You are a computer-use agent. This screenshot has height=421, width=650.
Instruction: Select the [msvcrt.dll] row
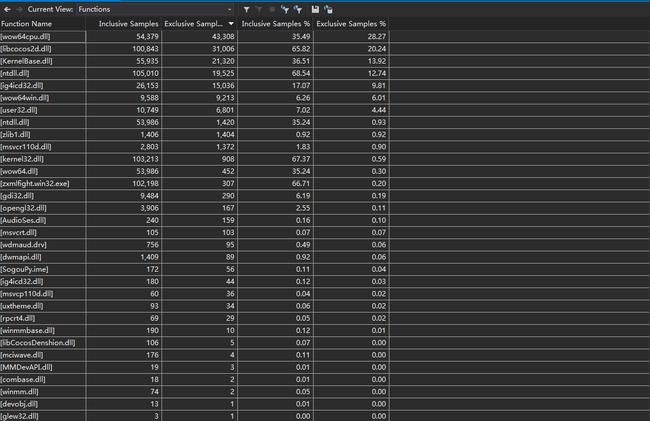pyautogui.click(x=194, y=232)
